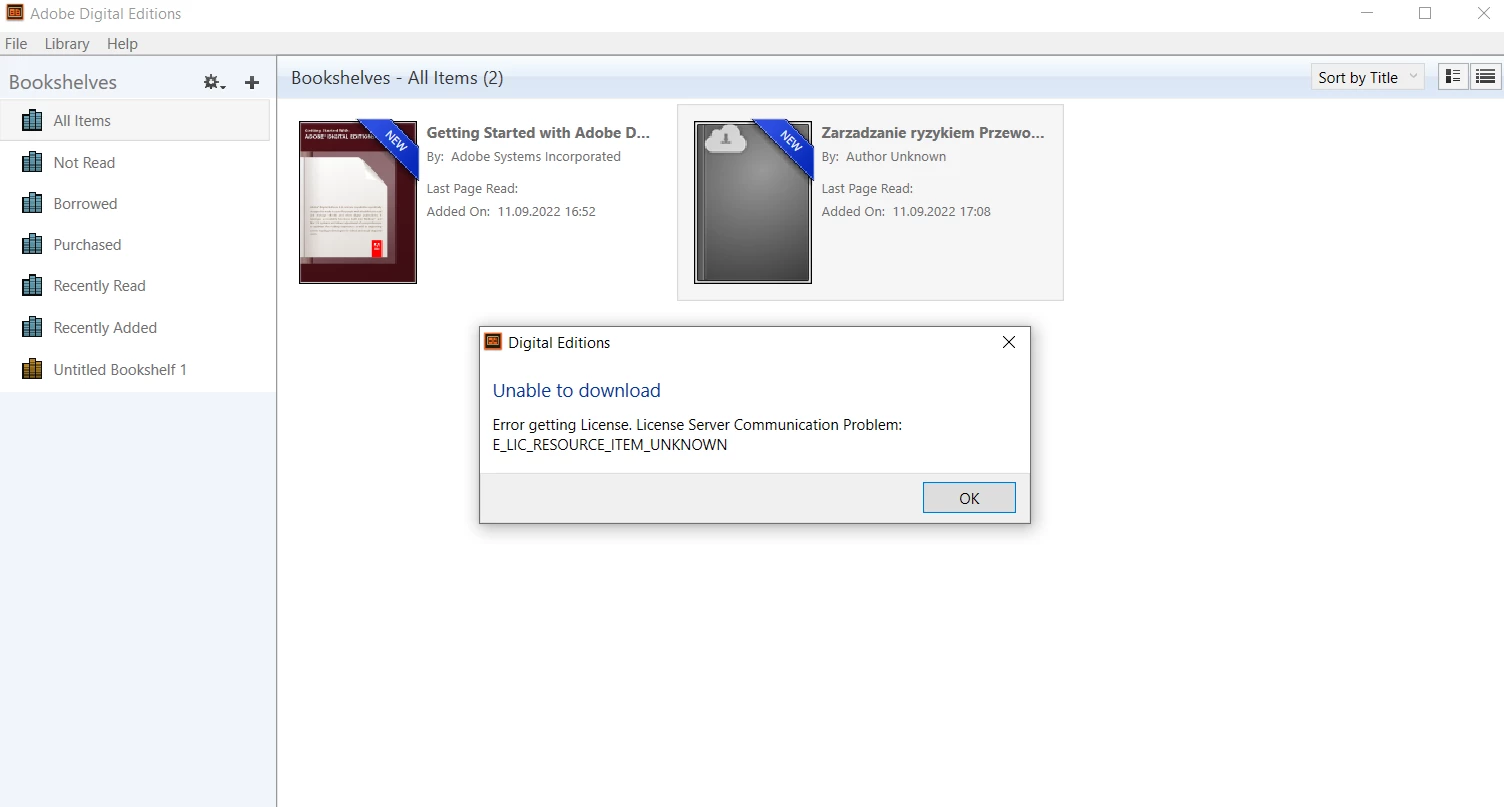Open the File menu
Viewport: 1504px width, 807px height.
click(16, 44)
